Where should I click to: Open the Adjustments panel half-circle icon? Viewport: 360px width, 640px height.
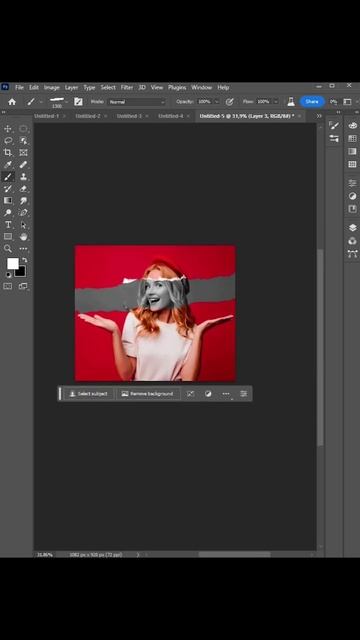(353, 196)
